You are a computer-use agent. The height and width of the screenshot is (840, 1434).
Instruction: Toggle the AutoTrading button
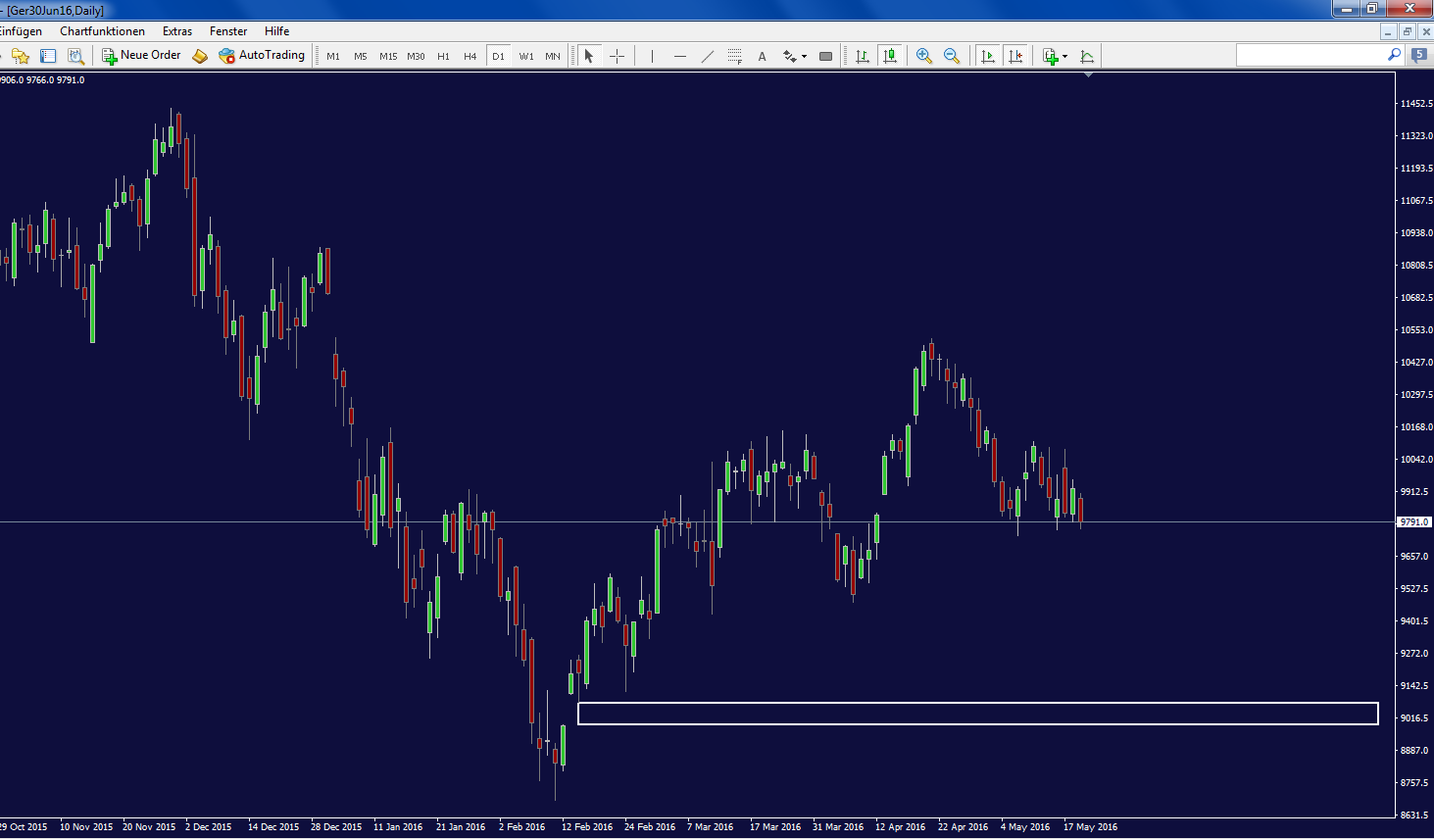(x=262, y=56)
